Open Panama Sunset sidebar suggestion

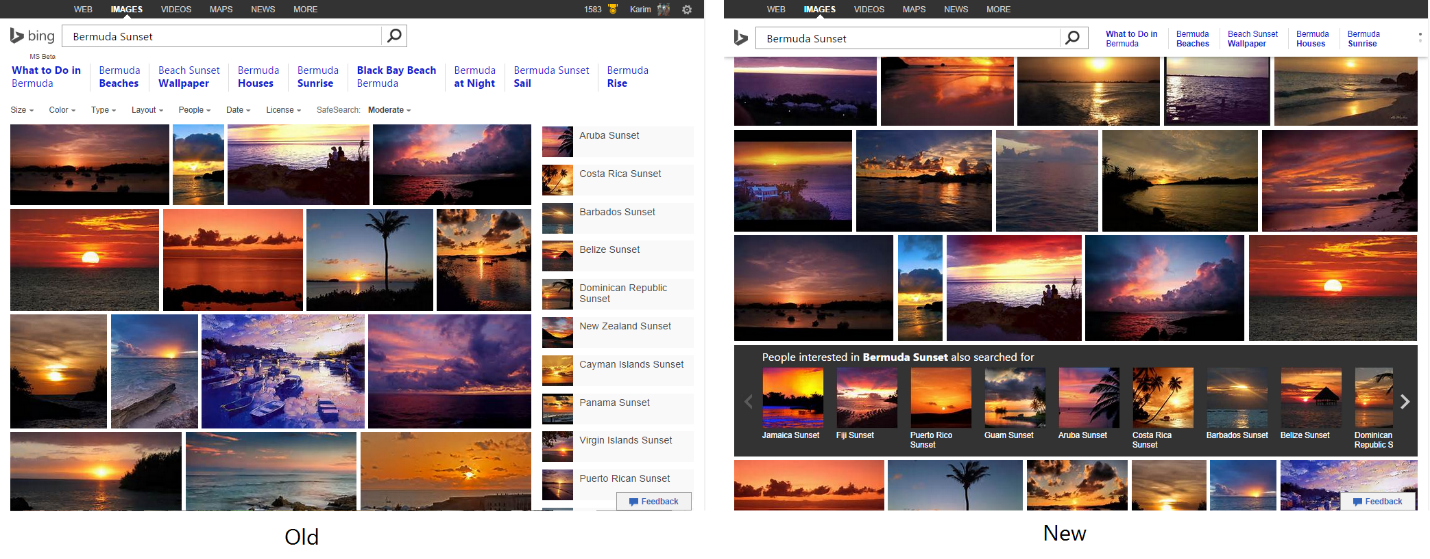pos(617,408)
